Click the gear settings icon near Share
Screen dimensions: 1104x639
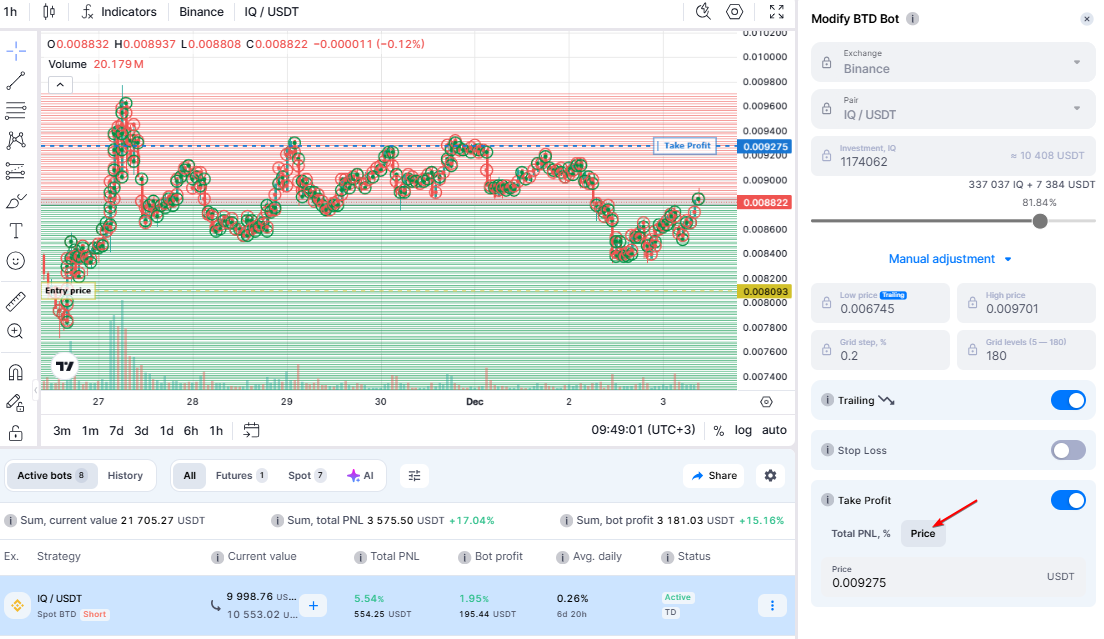coord(770,476)
